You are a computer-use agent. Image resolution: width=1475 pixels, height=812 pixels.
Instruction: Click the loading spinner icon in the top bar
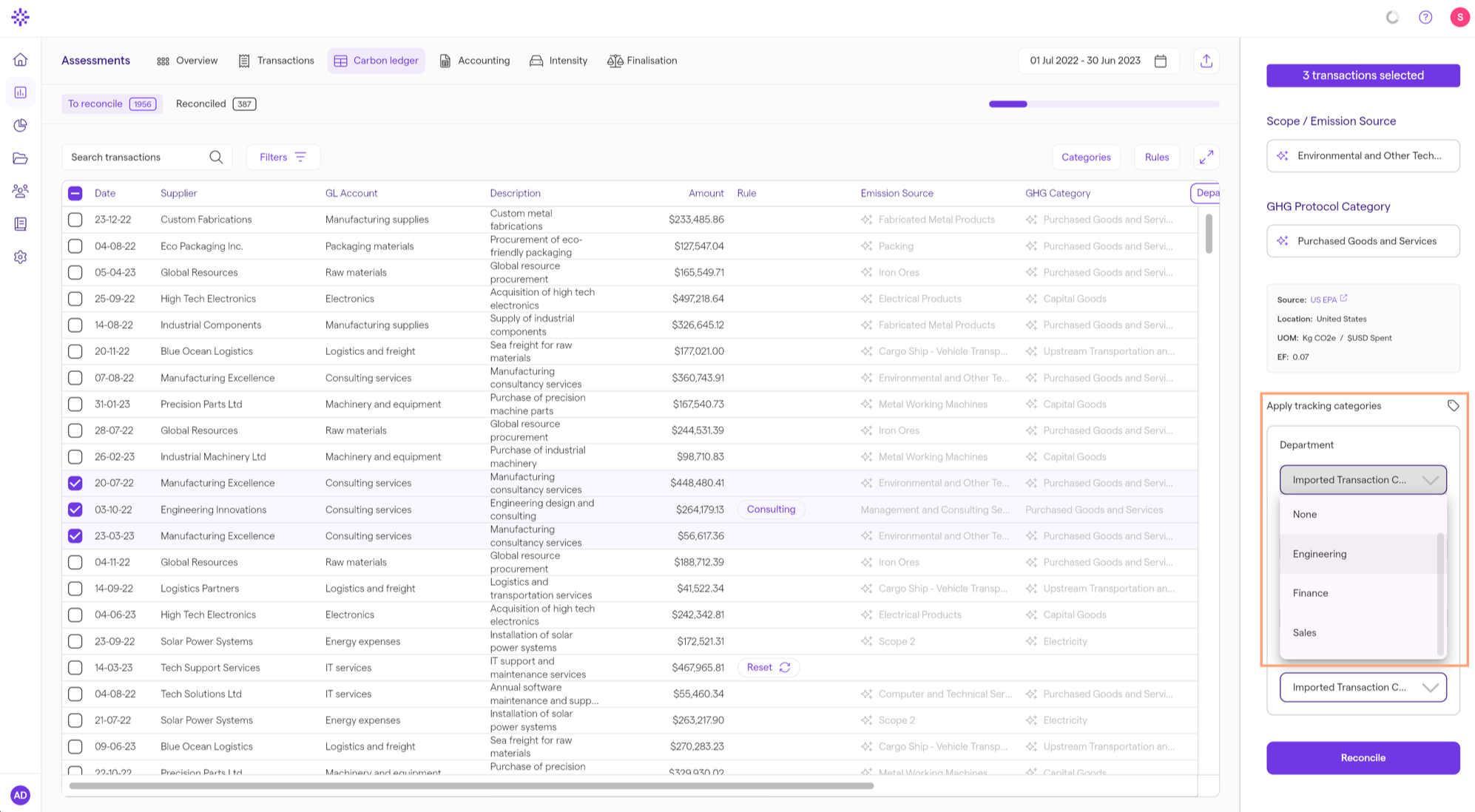tap(1392, 17)
